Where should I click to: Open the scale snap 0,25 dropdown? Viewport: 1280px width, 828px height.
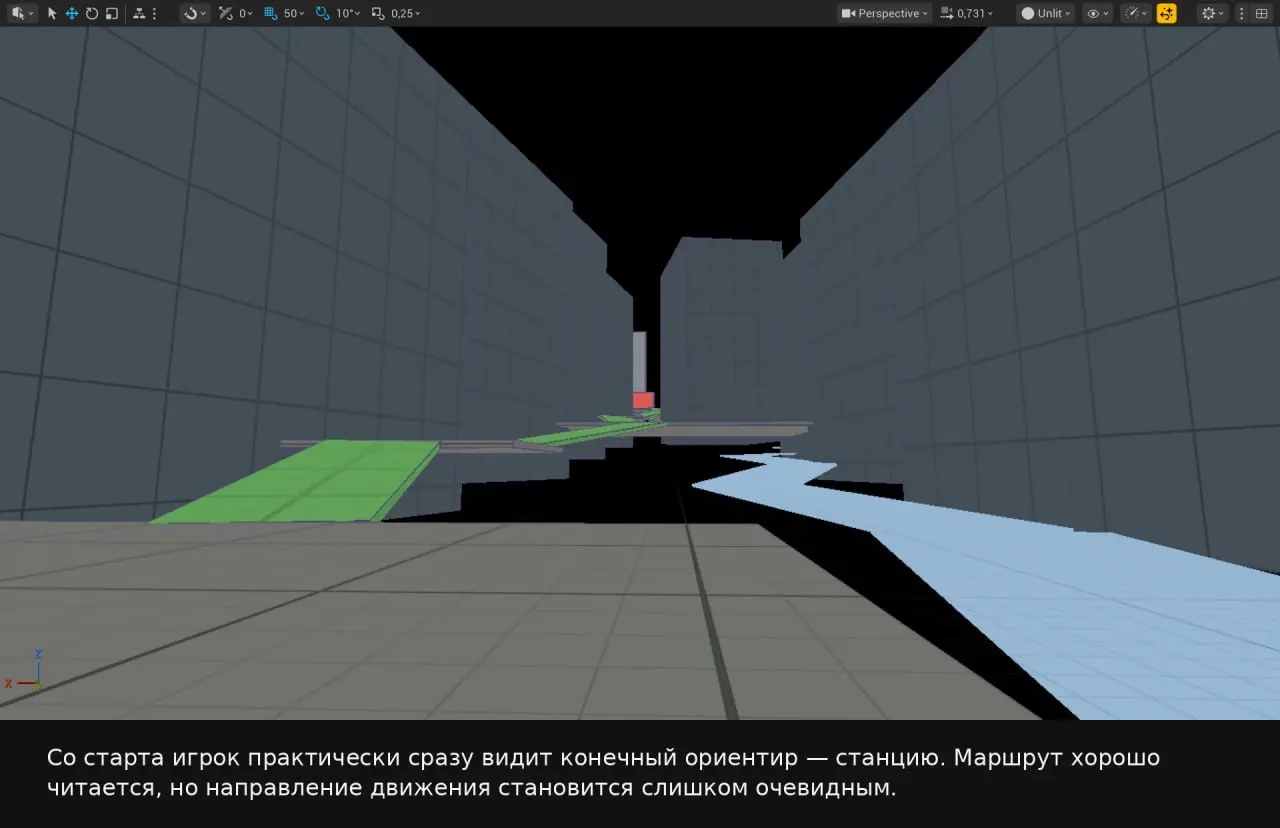point(406,13)
